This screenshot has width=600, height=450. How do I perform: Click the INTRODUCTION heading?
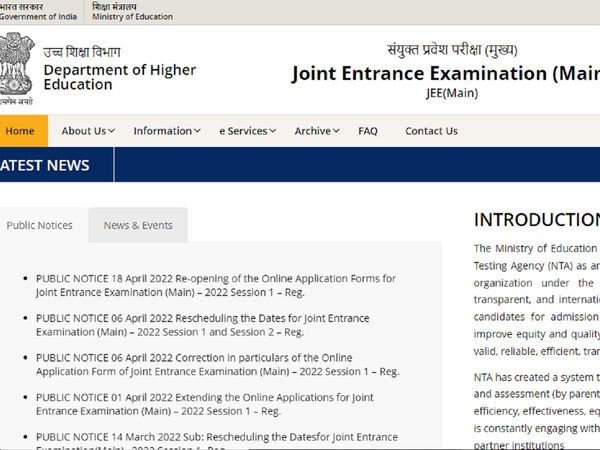[537, 220]
